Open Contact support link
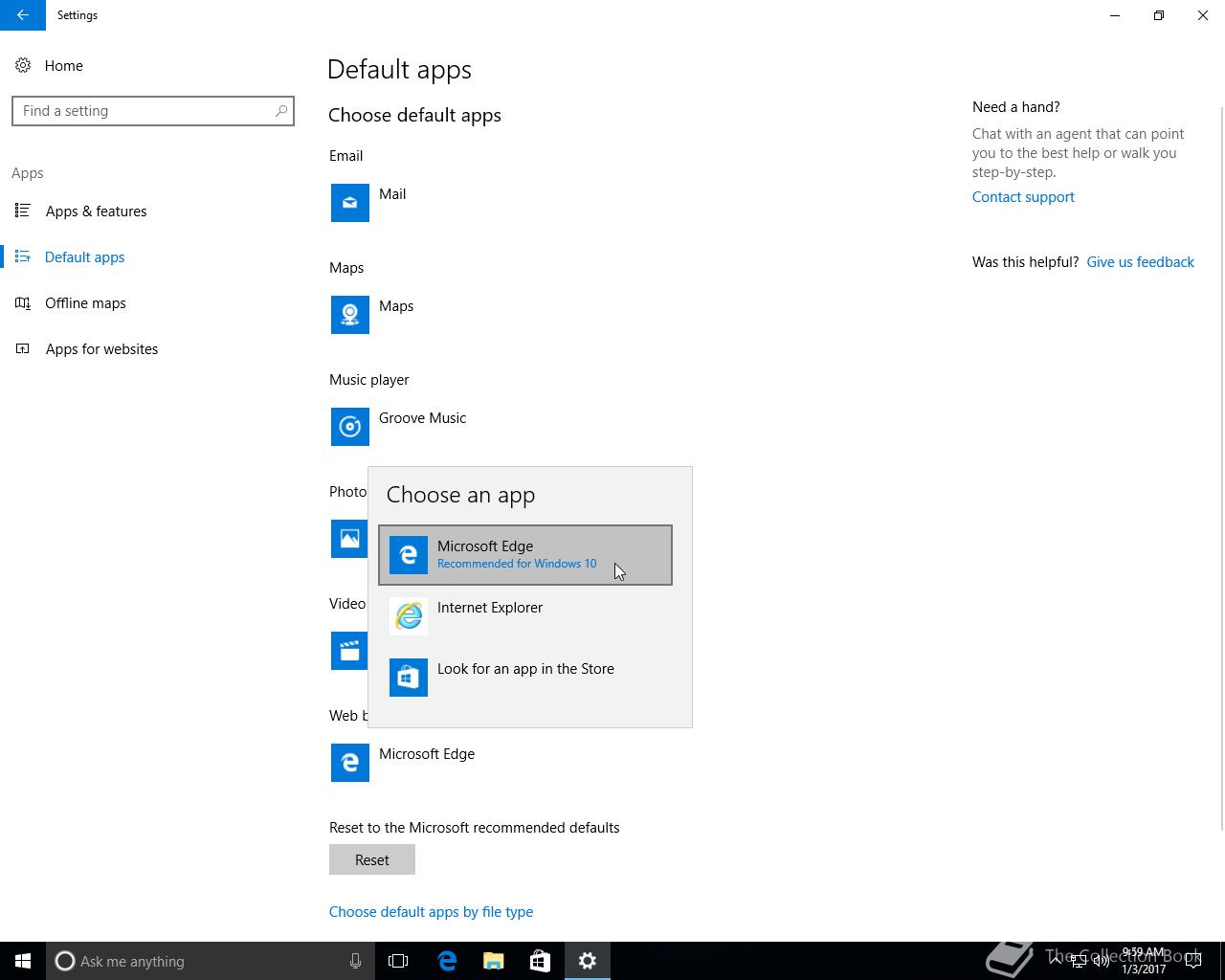This screenshot has height=980, width=1225. (1023, 197)
